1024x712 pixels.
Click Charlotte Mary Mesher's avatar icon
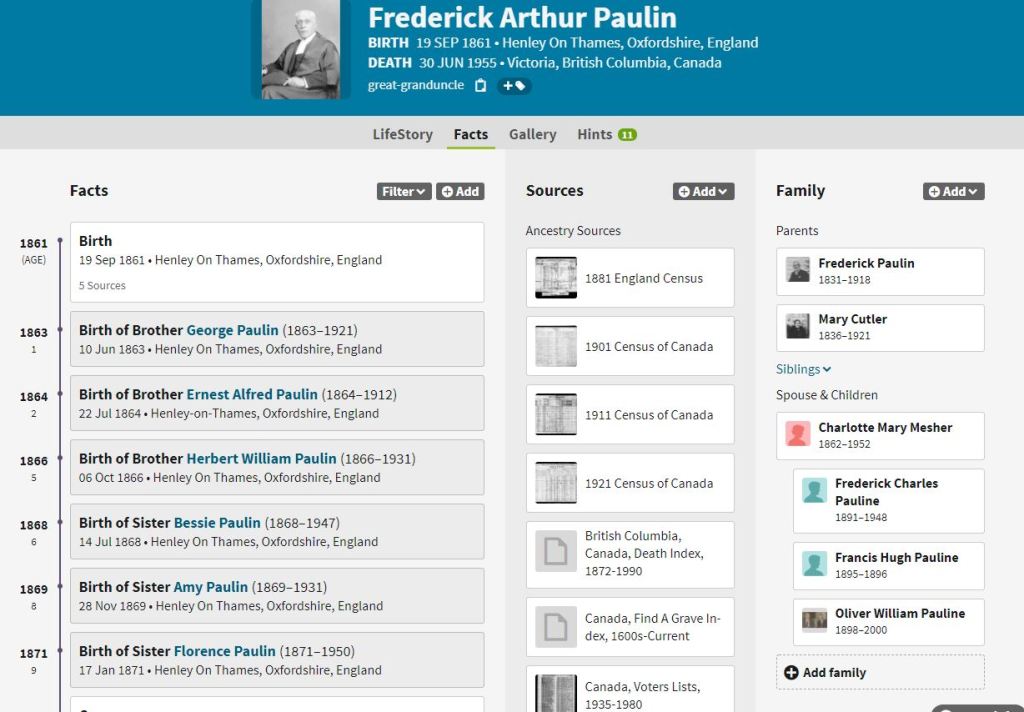click(x=798, y=434)
